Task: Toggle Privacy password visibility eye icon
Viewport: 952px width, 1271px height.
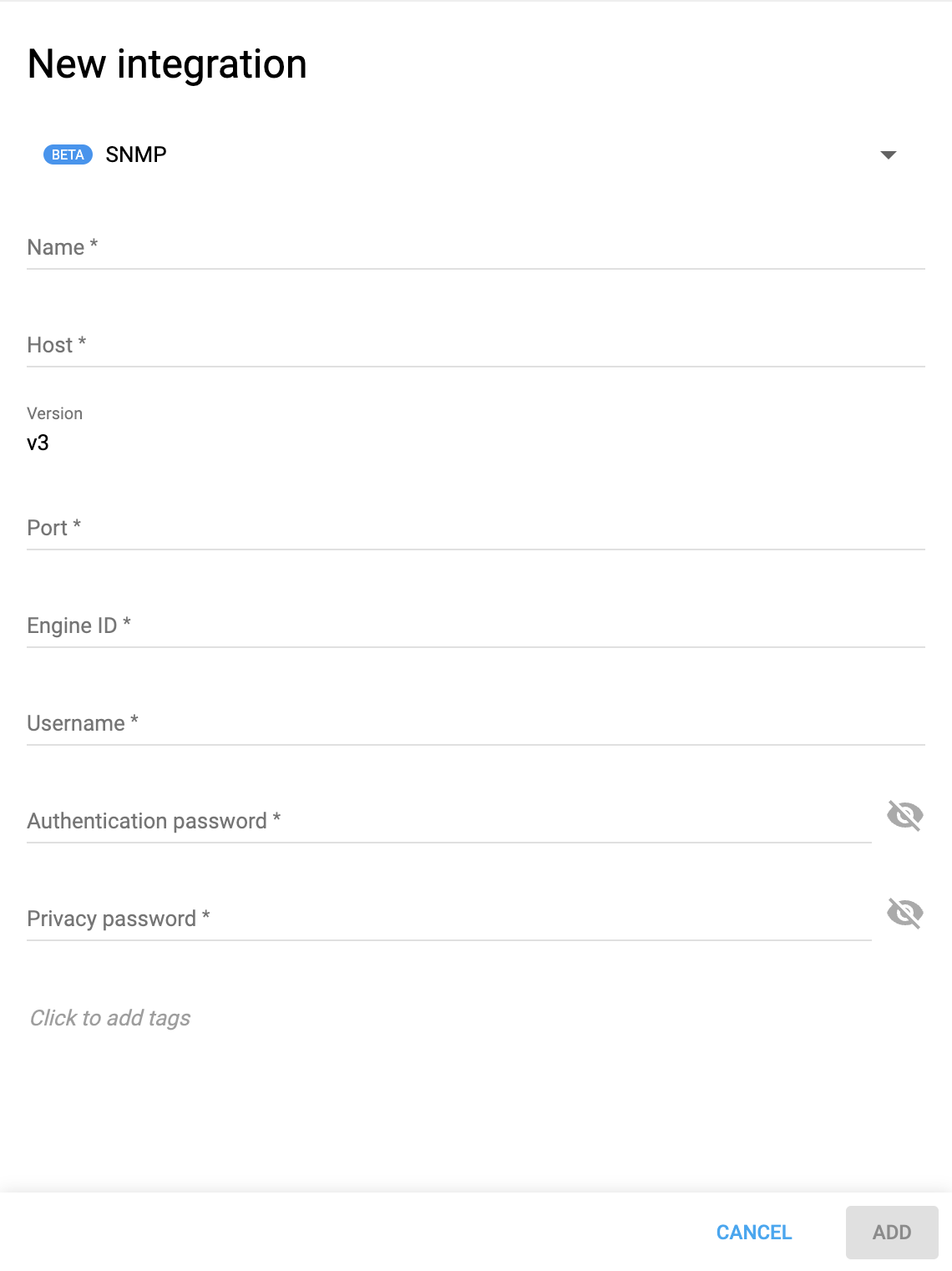Action: 905,914
